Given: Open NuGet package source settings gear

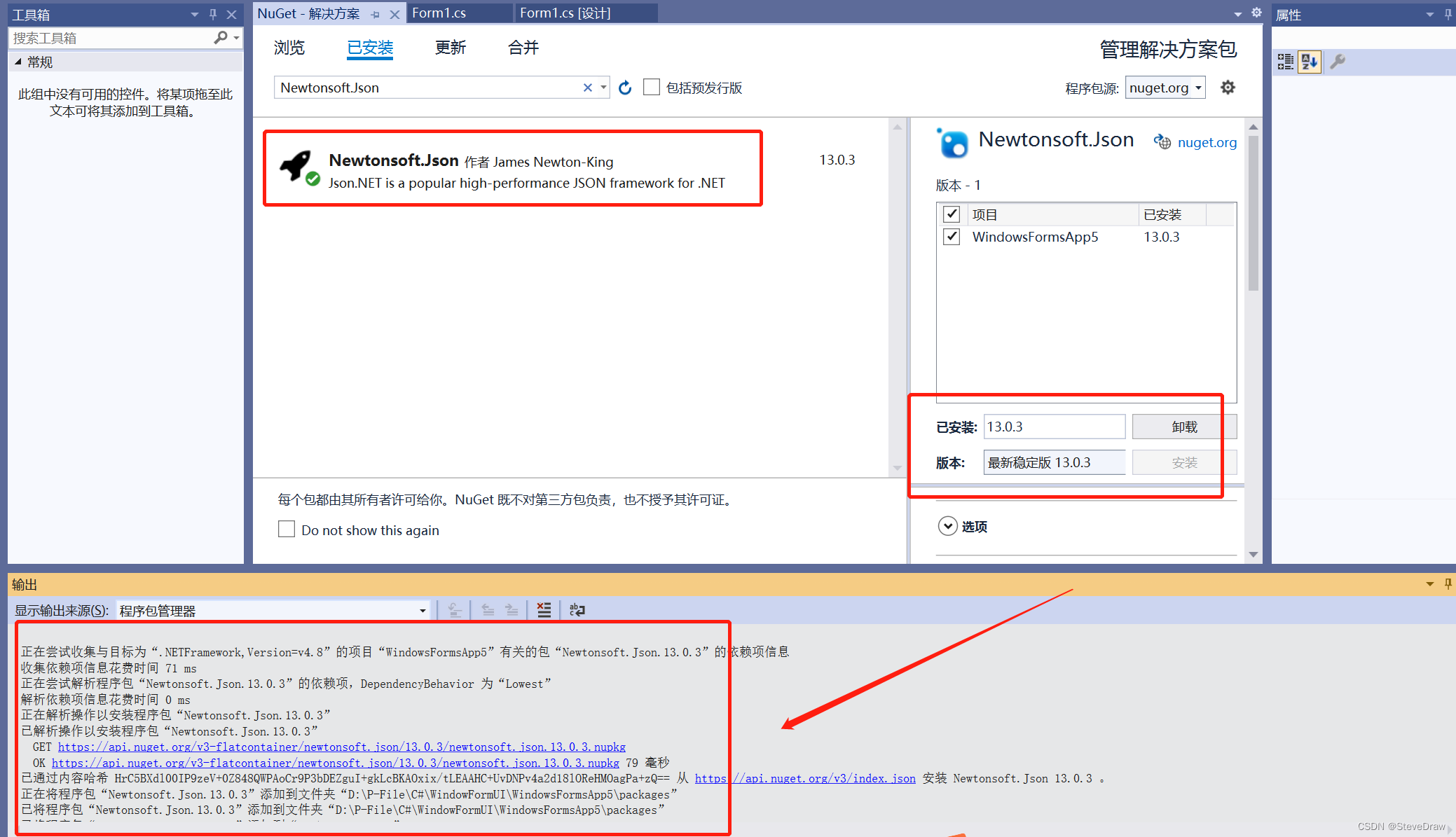Looking at the screenshot, I should click(1228, 88).
